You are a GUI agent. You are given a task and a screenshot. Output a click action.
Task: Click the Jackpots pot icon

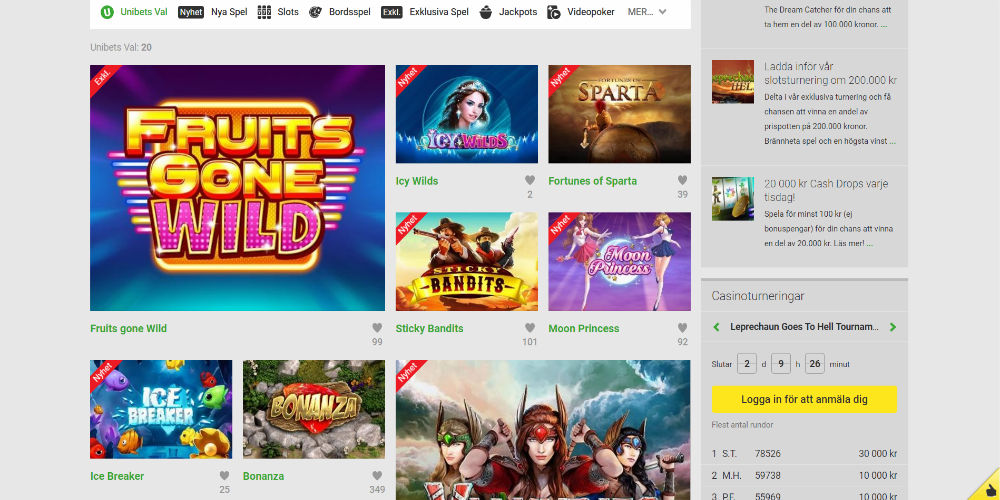click(x=486, y=11)
